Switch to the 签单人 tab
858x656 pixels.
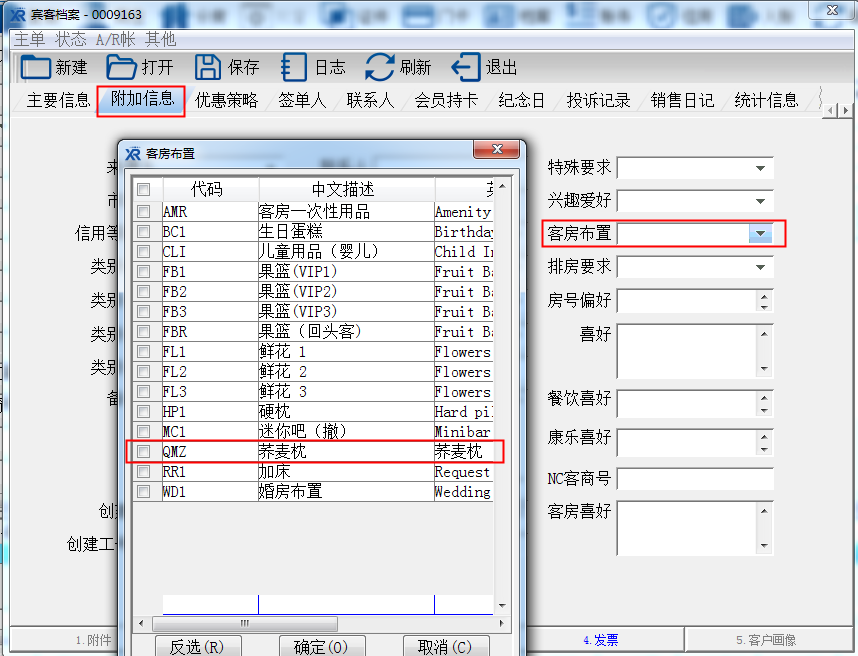[303, 100]
